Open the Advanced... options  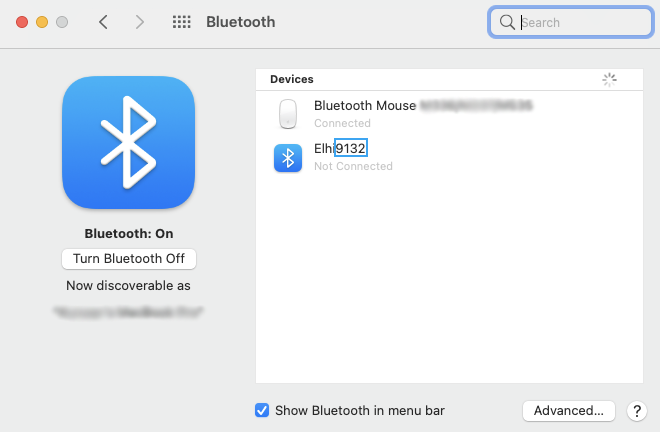[567, 410]
